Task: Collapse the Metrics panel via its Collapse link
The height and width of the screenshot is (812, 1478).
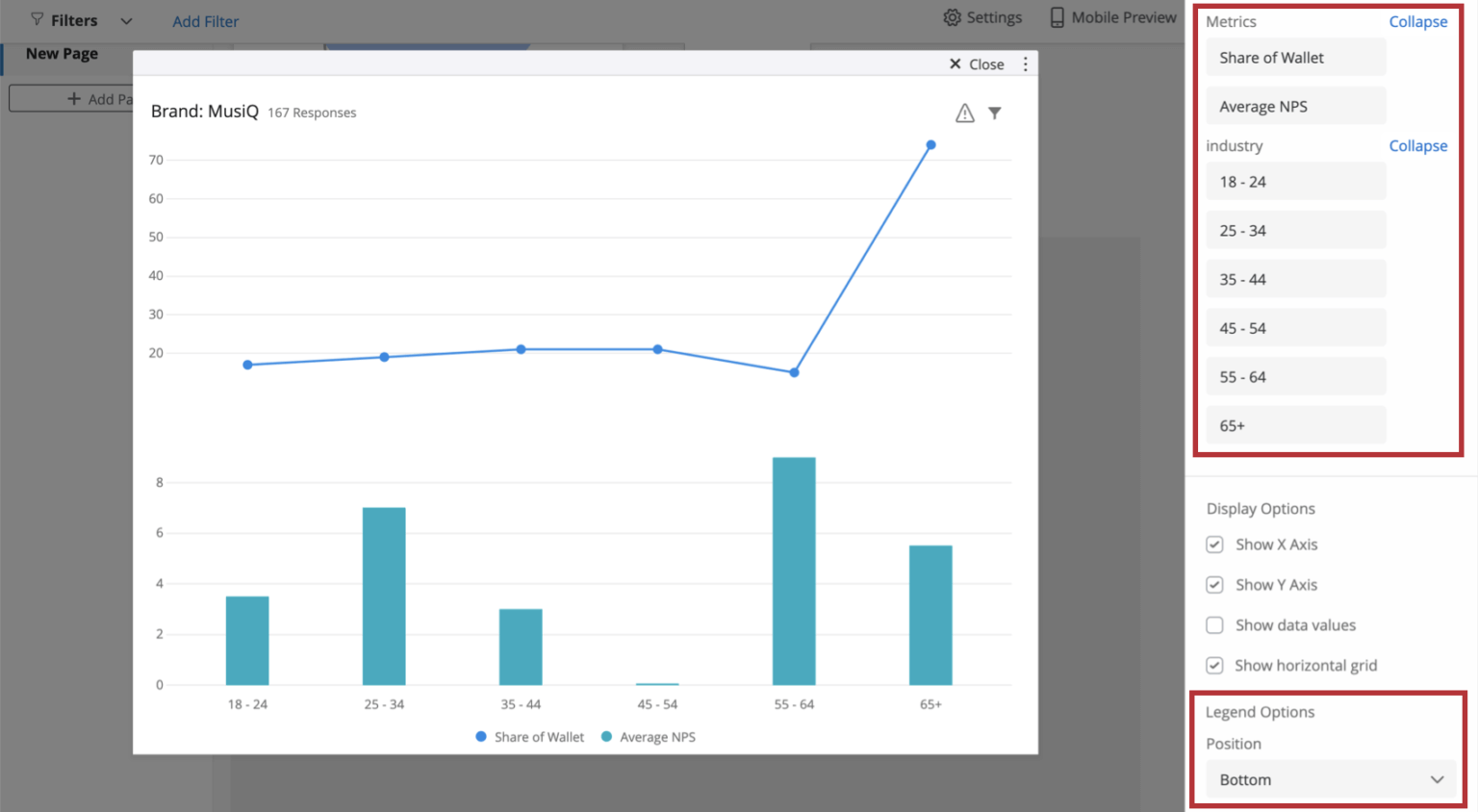Action: (1418, 21)
